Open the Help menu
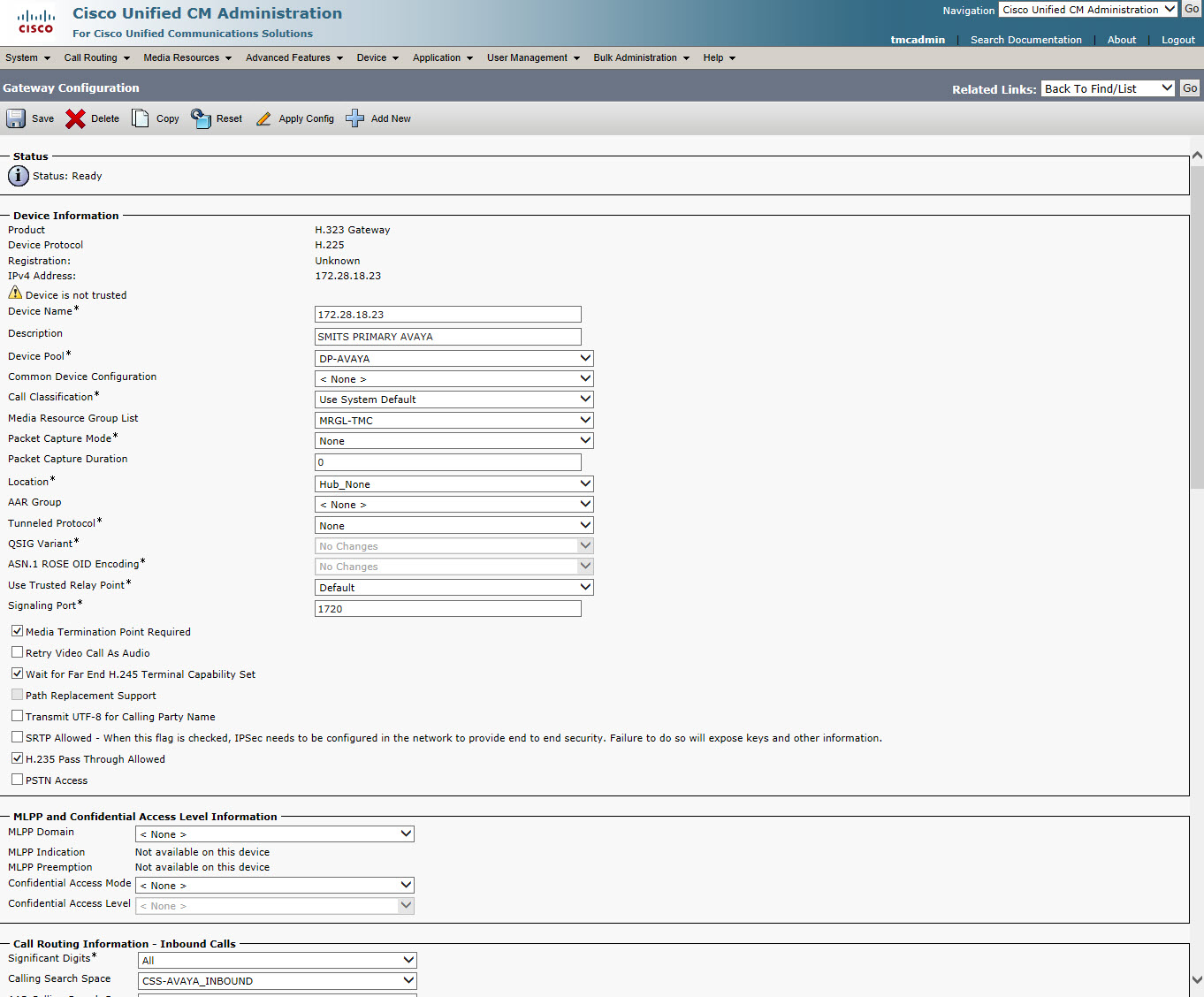The image size is (1204, 997). [x=720, y=57]
